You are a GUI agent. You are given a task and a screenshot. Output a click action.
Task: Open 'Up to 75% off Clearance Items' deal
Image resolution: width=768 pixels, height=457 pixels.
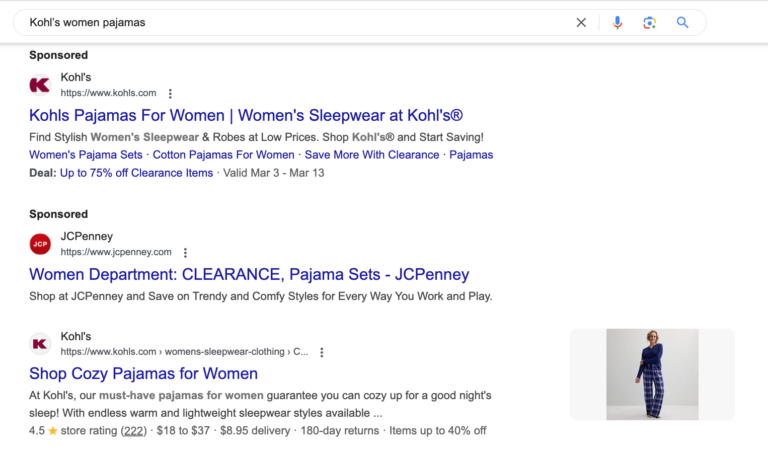[x=136, y=173]
